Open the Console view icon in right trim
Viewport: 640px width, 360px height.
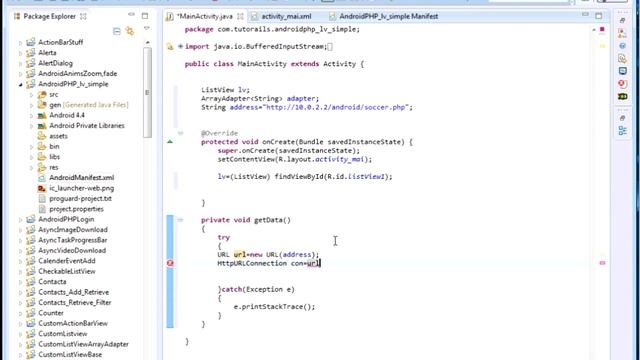click(622, 71)
